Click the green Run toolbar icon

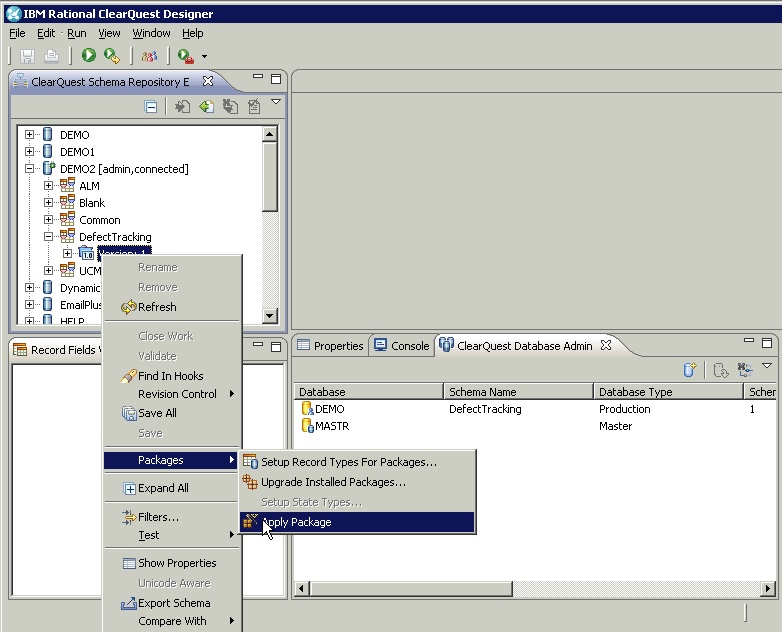tap(89, 56)
